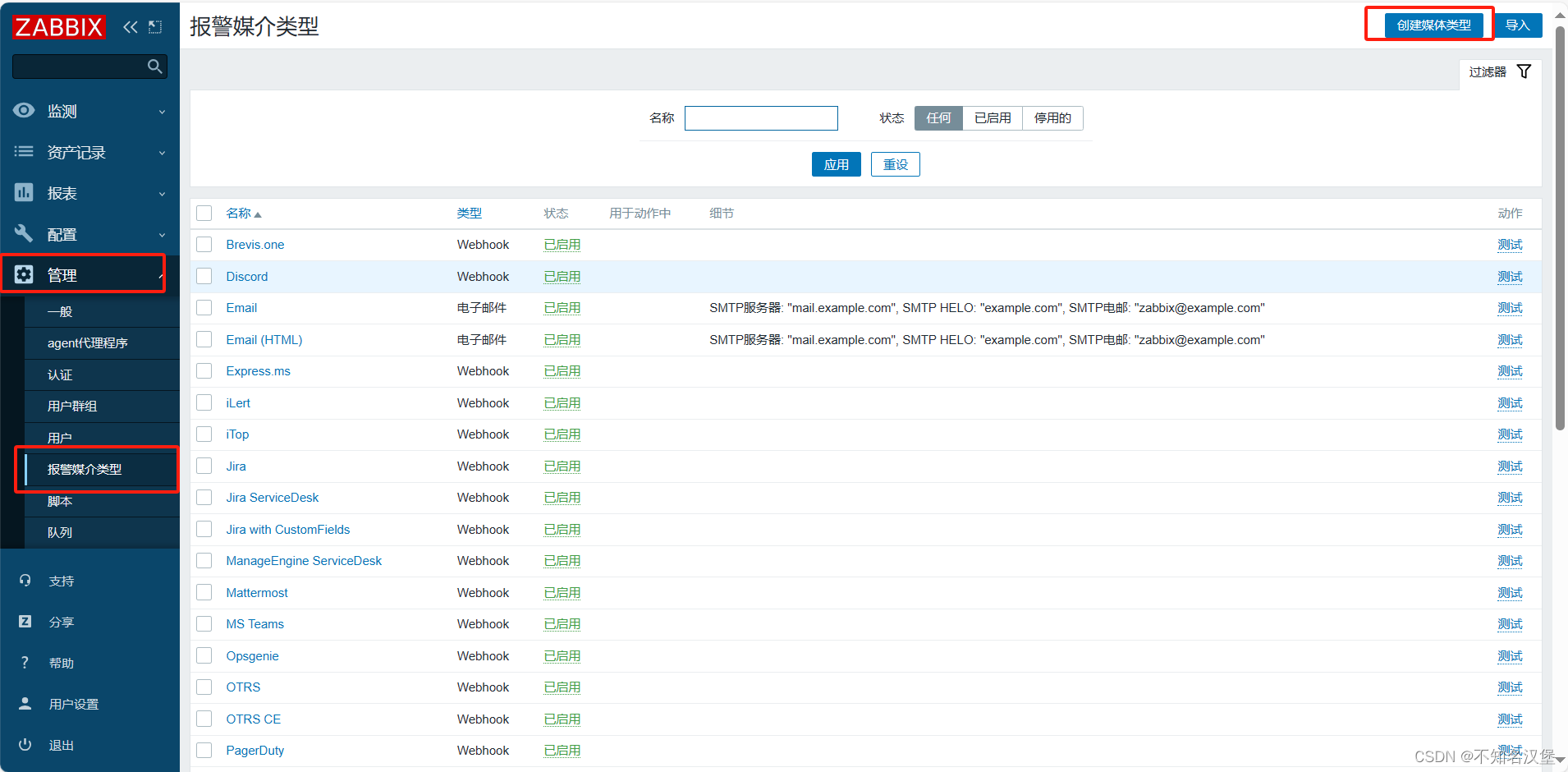Toggle sidebar kiosk/hide icon
1568x772 pixels.
pos(155,27)
